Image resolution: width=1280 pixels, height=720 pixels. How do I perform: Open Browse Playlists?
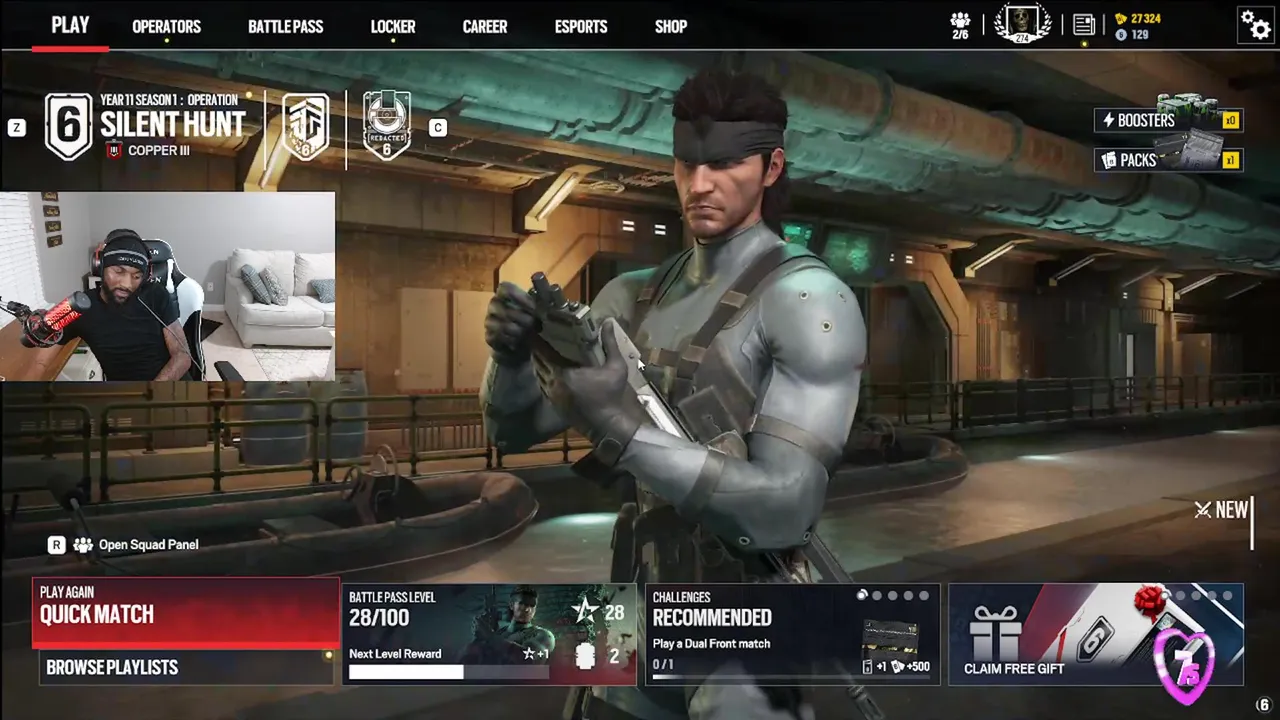coord(186,667)
